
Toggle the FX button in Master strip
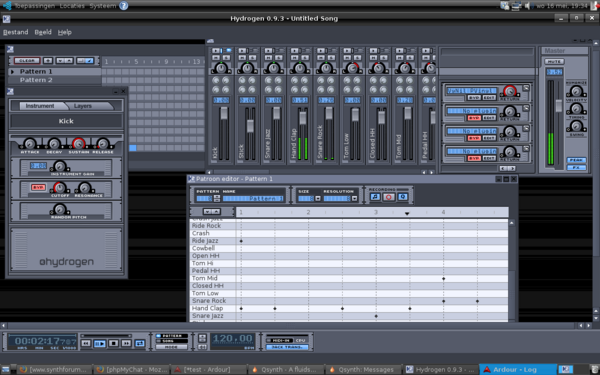pos(576,168)
